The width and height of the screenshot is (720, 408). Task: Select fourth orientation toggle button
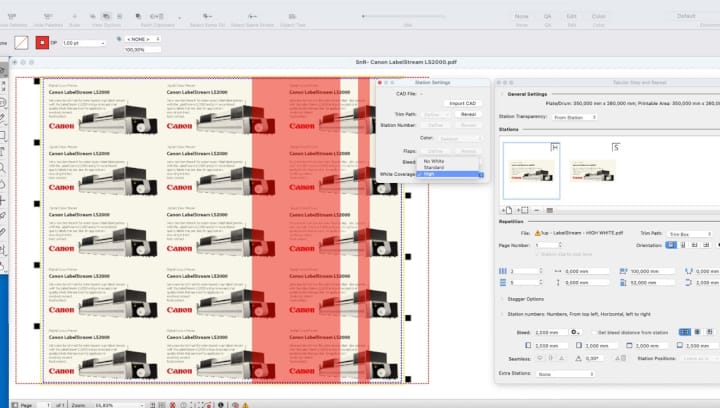(x=706, y=245)
